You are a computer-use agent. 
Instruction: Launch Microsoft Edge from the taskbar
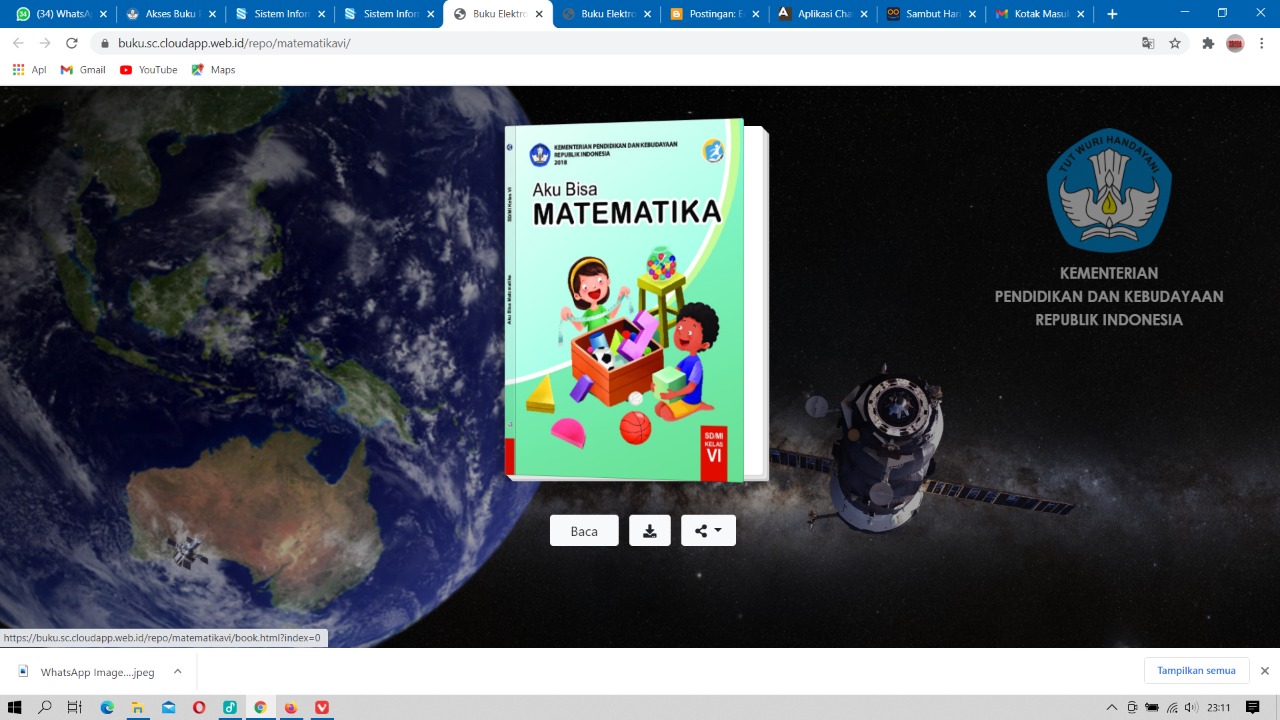(x=107, y=707)
